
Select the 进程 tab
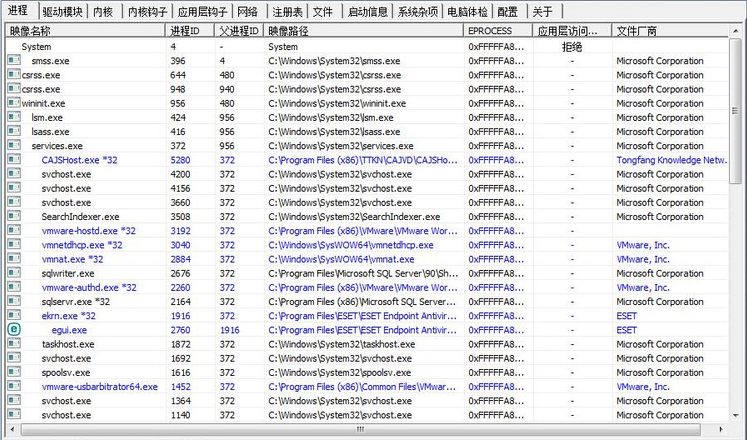[19, 10]
